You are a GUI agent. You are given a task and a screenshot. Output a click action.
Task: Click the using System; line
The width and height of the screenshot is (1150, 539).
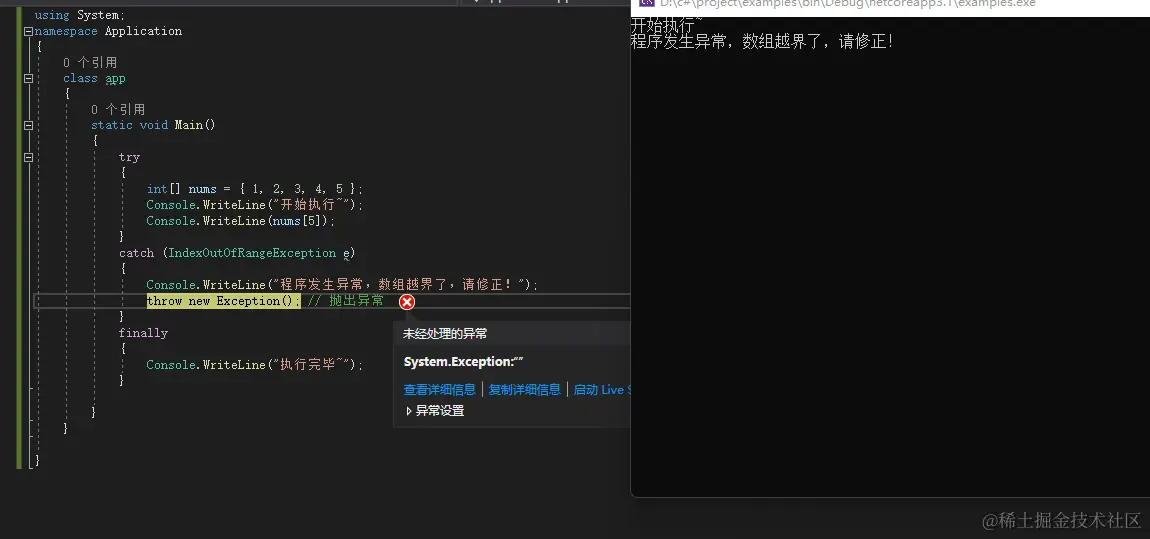[79, 15]
